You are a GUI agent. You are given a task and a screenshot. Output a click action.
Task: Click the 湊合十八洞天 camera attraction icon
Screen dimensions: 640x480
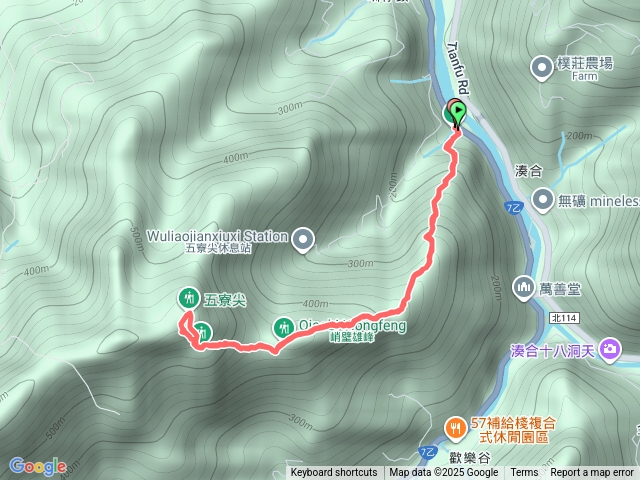(x=610, y=350)
